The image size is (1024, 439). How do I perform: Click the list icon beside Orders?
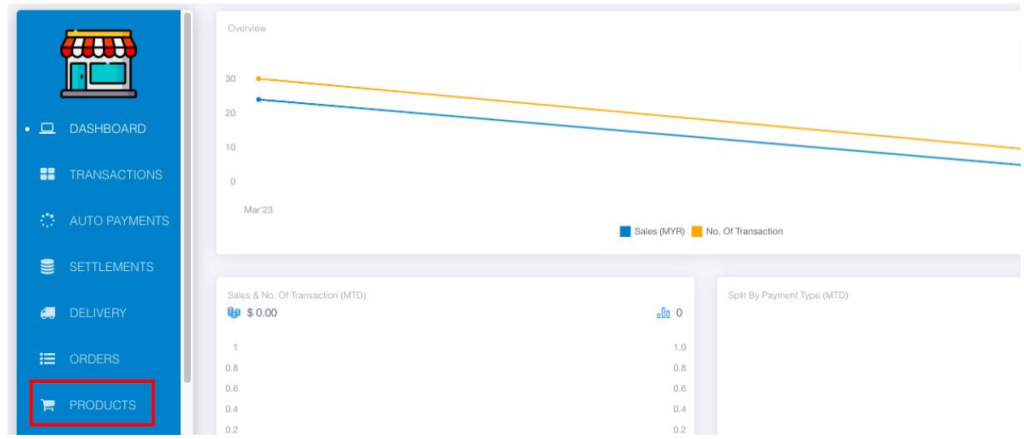click(47, 359)
